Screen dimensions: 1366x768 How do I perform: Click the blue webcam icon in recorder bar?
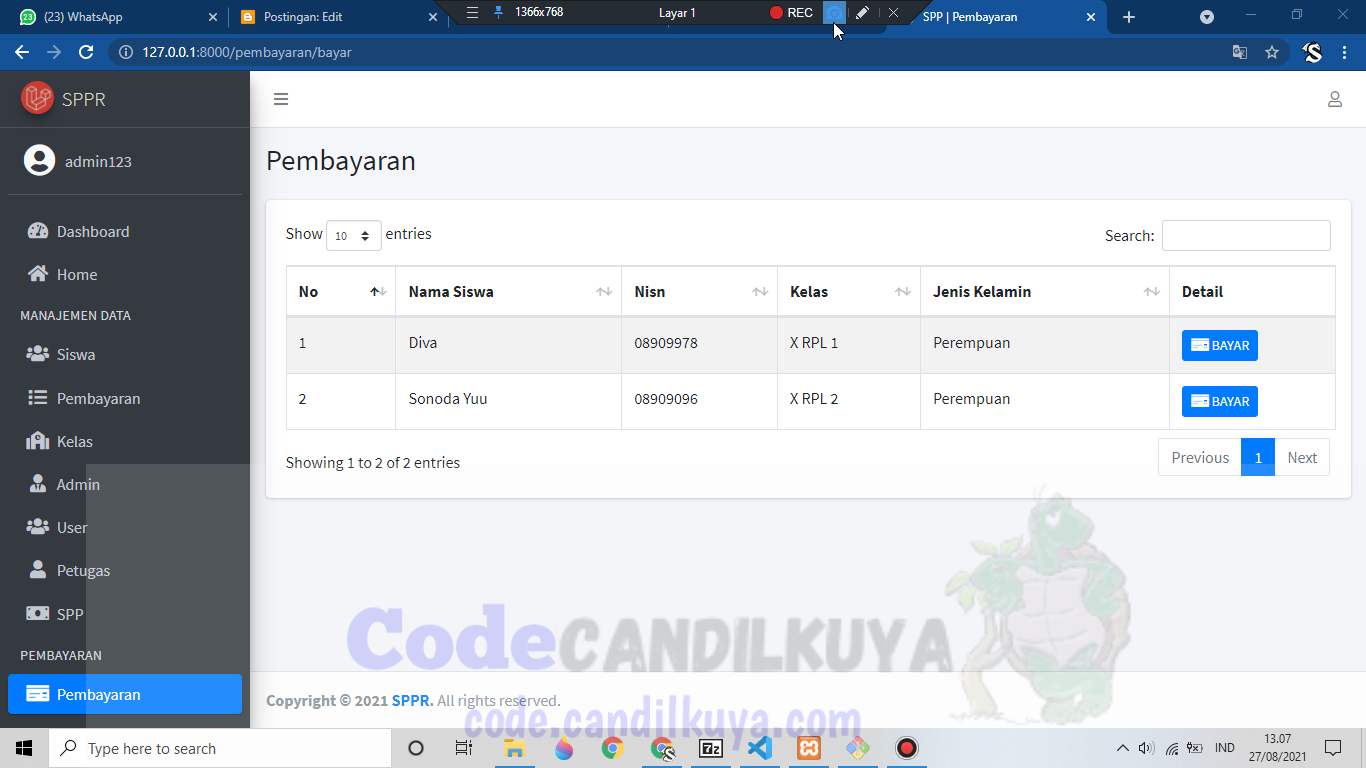pyautogui.click(x=833, y=12)
